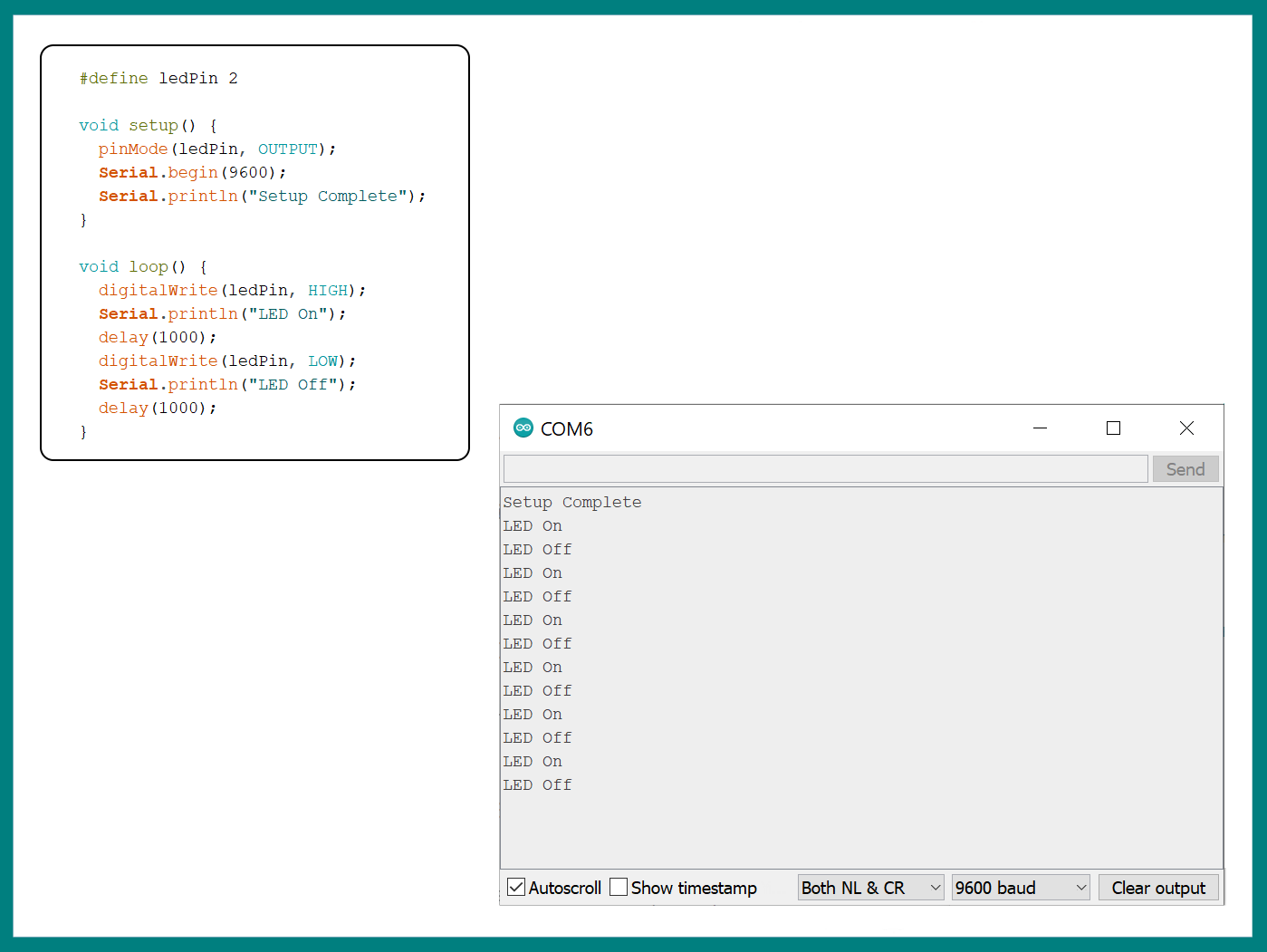Click the "#define ledPin 2" code line

(158, 79)
